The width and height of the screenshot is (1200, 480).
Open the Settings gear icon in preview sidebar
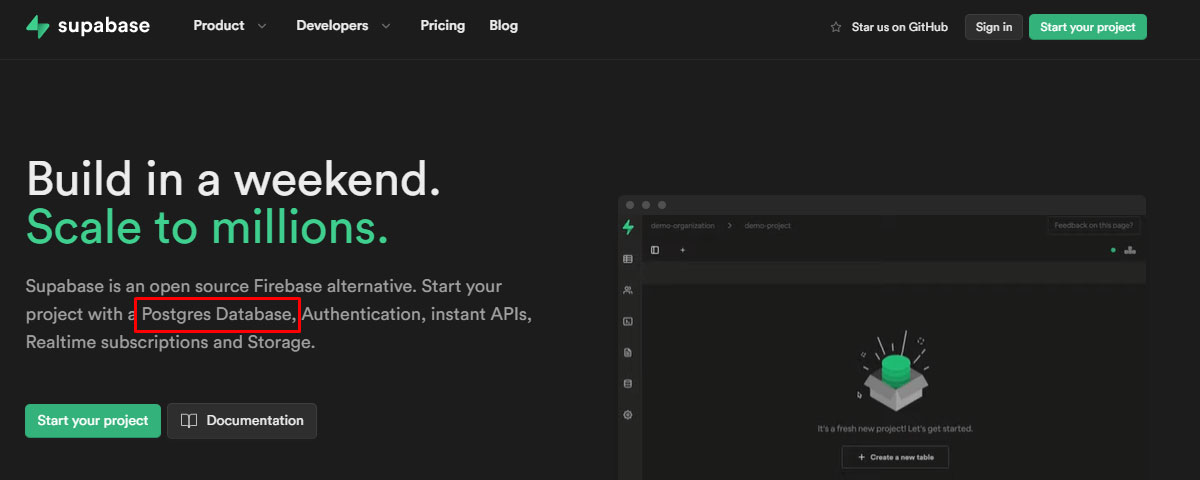[x=628, y=414]
